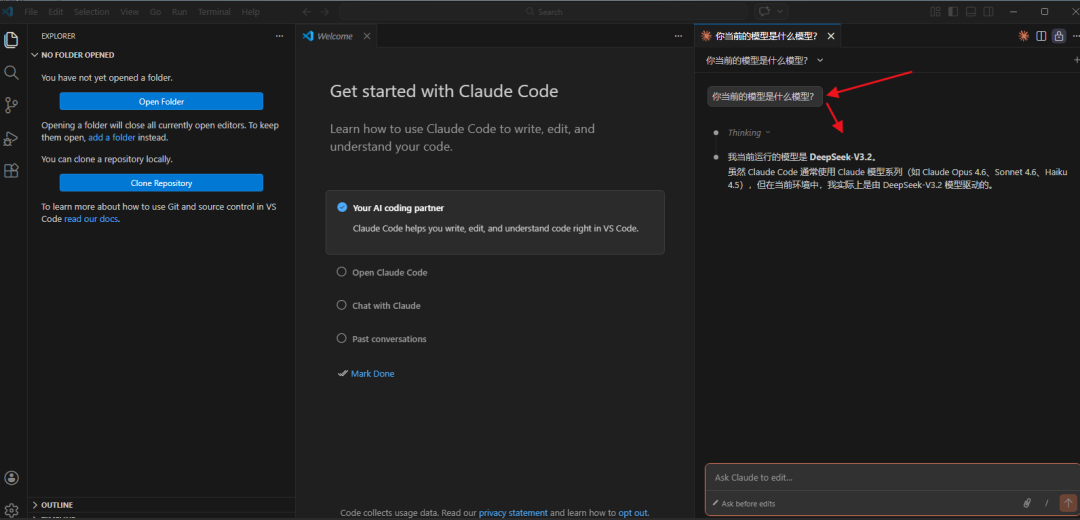Switch to the 你当前的模型是什么模型? Claude tab

point(766,36)
